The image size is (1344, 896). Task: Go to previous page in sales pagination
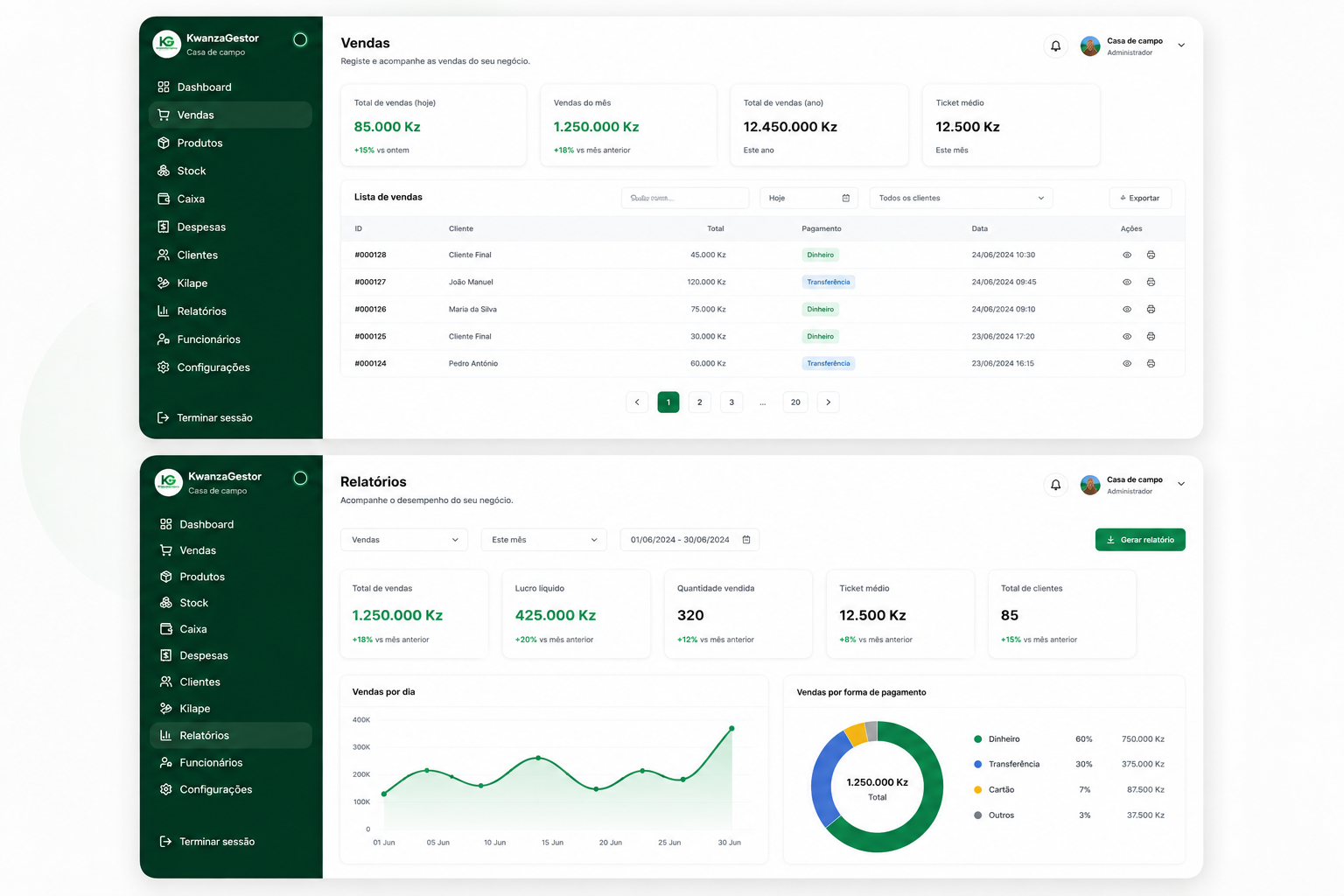[x=637, y=402]
